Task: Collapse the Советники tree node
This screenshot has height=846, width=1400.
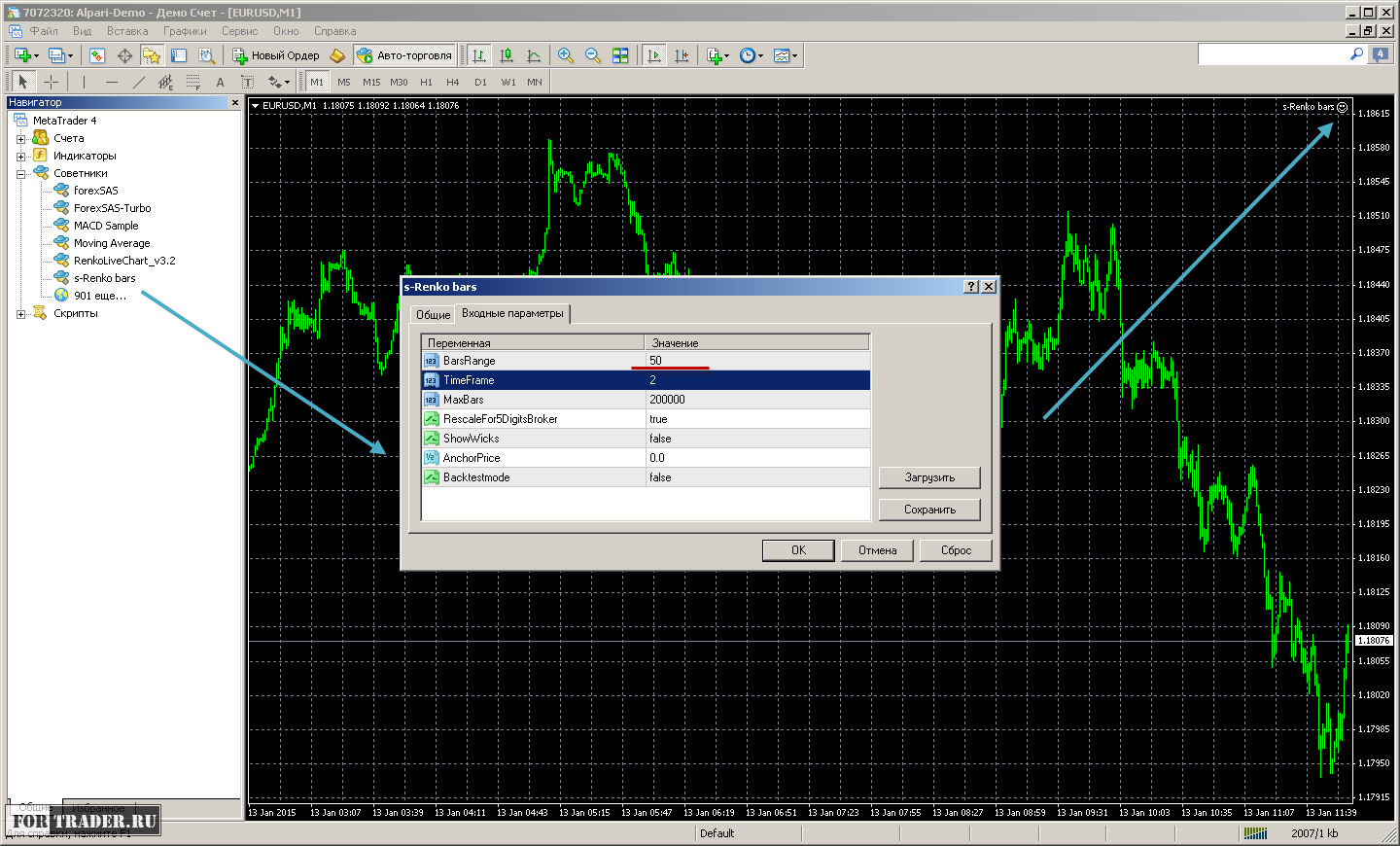Action: click(x=21, y=174)
